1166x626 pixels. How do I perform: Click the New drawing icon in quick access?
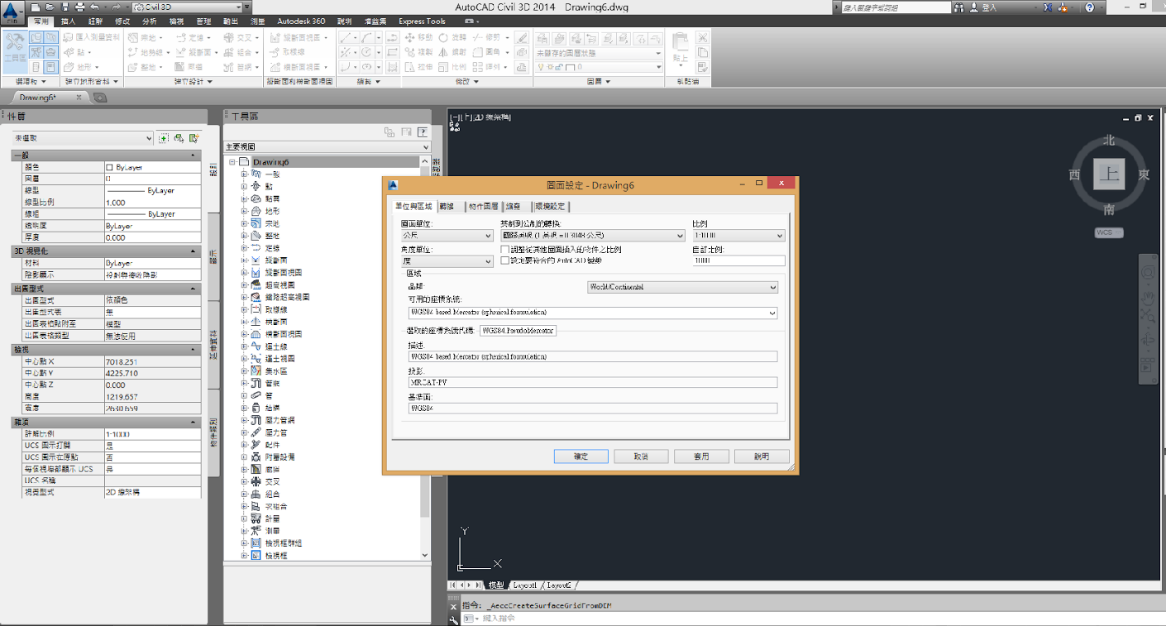36,7
